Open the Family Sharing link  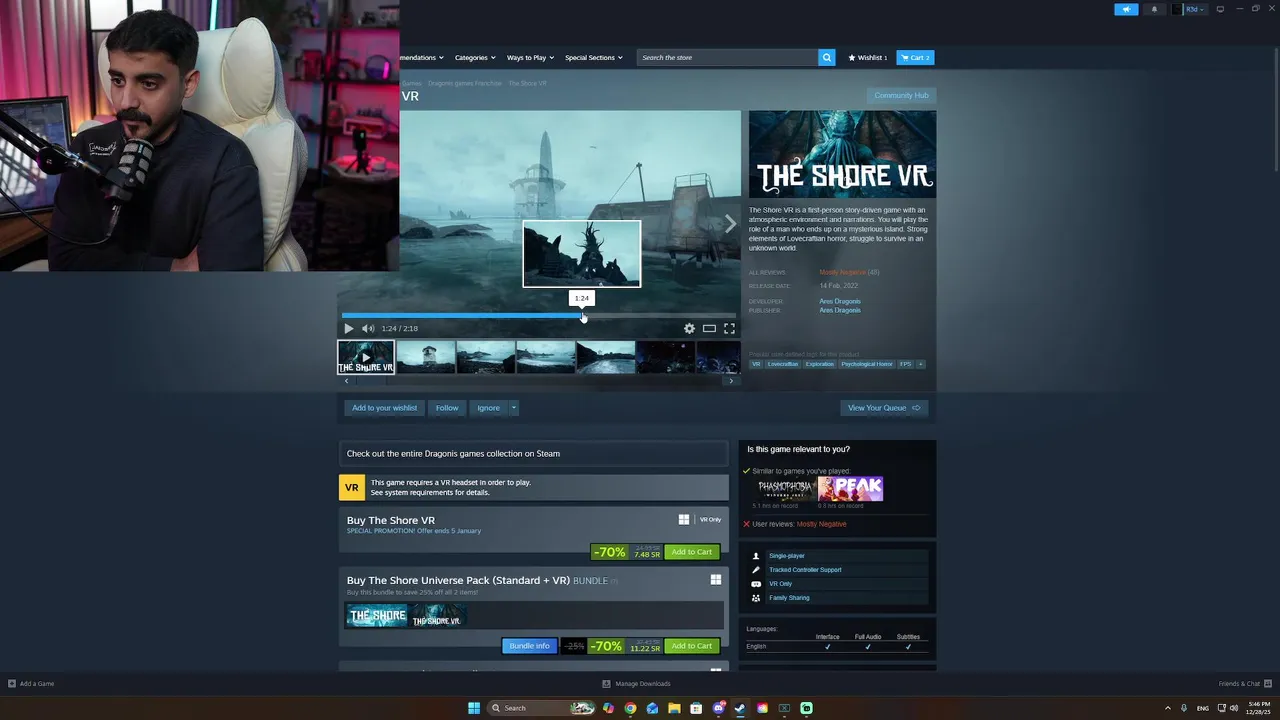tap(789, 598)
